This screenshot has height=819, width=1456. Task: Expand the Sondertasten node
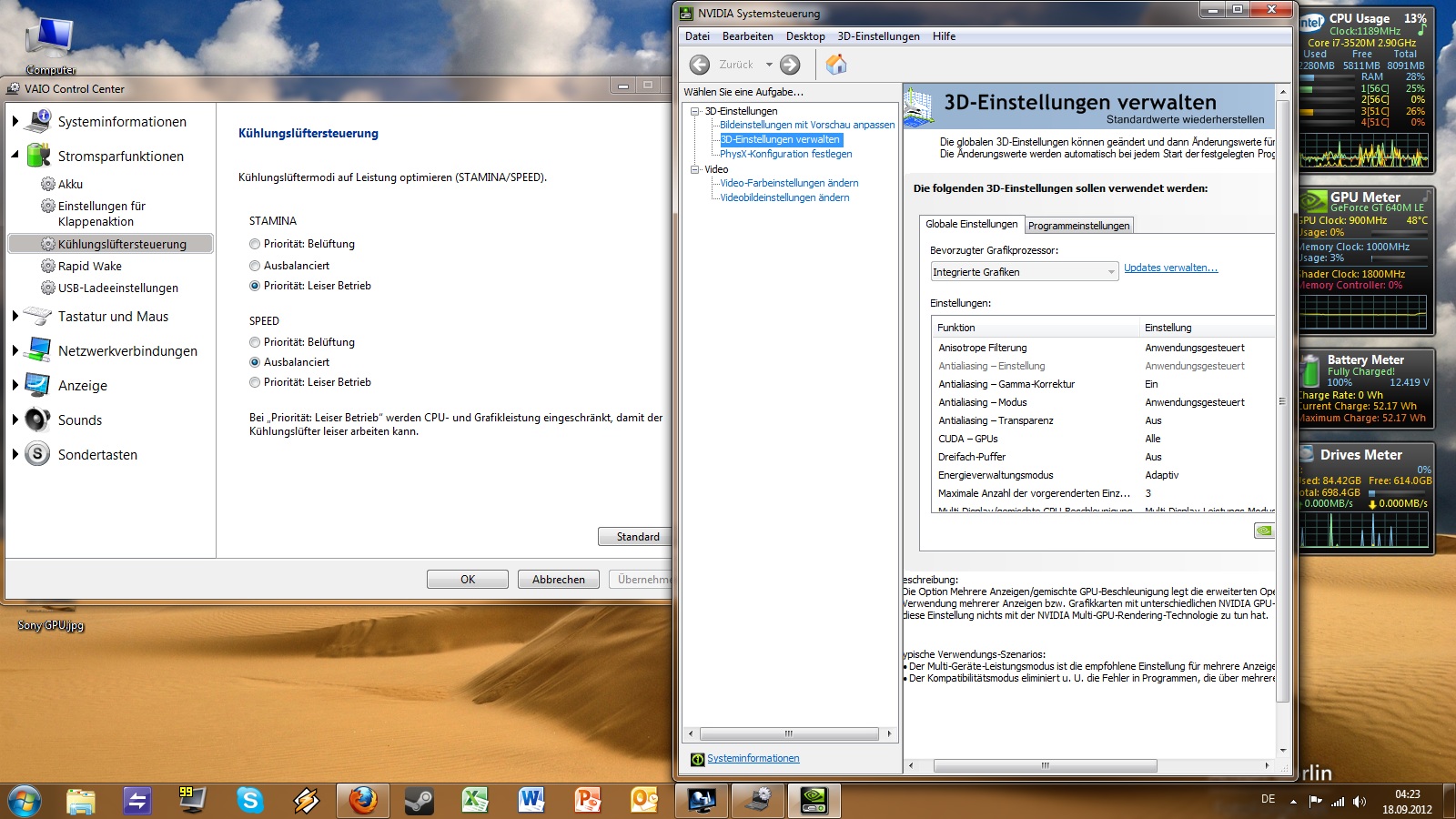[15, 454]
